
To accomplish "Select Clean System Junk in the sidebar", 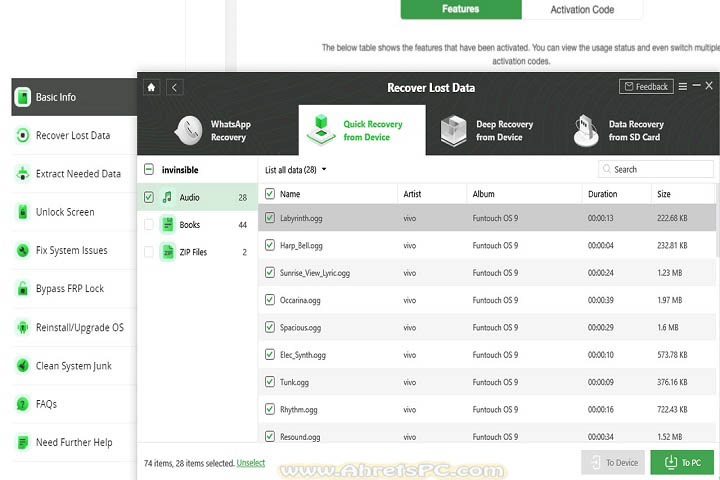I will pyautogui.click(x=73, y=366).
